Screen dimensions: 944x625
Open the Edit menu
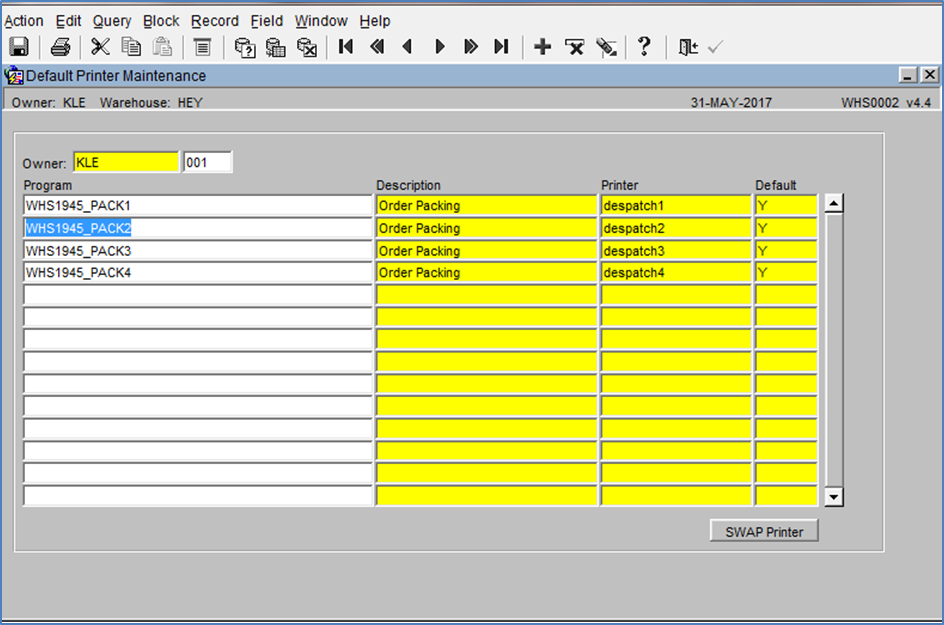pyautogui.click(x=69, y=21)
